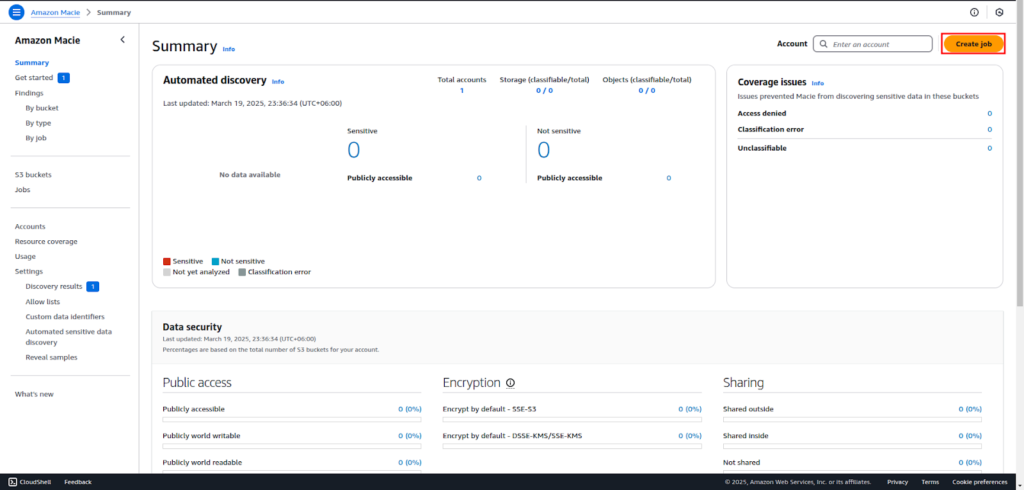Viewport: 1024px width, 490px height.
Task: Click Publicly world writable 0 (0%) value
Action: 409,436
